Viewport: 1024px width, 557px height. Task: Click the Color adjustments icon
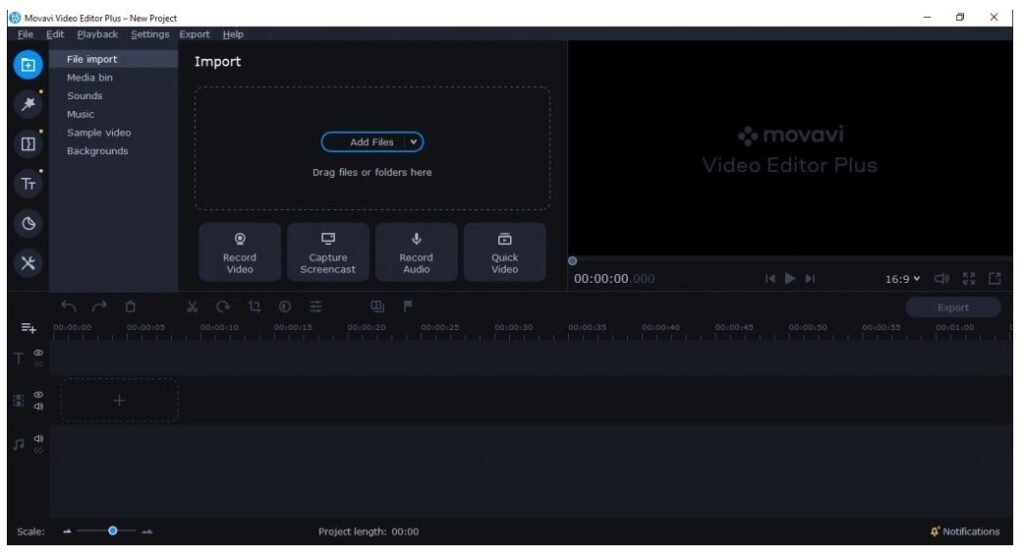click(285, 307)
